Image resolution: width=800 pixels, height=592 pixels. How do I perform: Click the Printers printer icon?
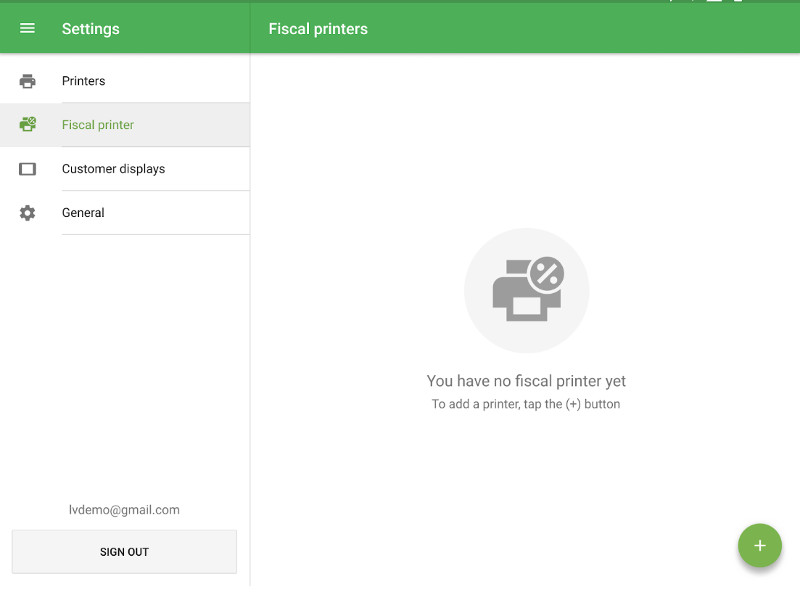click(x=28, y=81)
